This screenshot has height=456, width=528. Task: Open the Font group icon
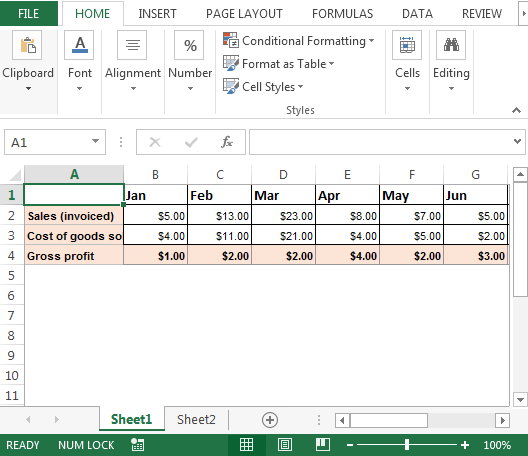79,45
